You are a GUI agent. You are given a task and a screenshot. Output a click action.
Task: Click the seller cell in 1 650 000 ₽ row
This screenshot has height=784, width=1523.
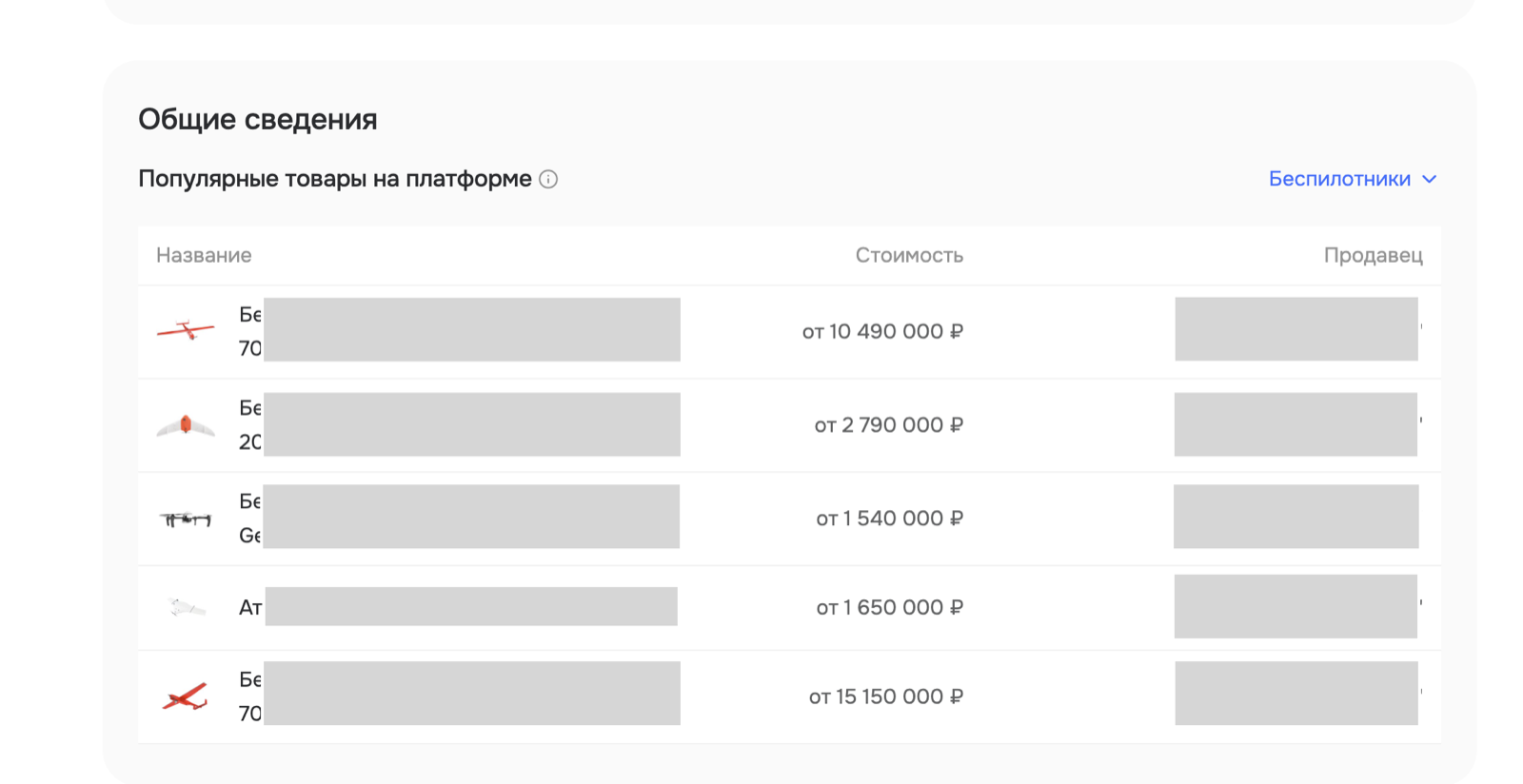pyautogui.click(x=1298, y=606)
